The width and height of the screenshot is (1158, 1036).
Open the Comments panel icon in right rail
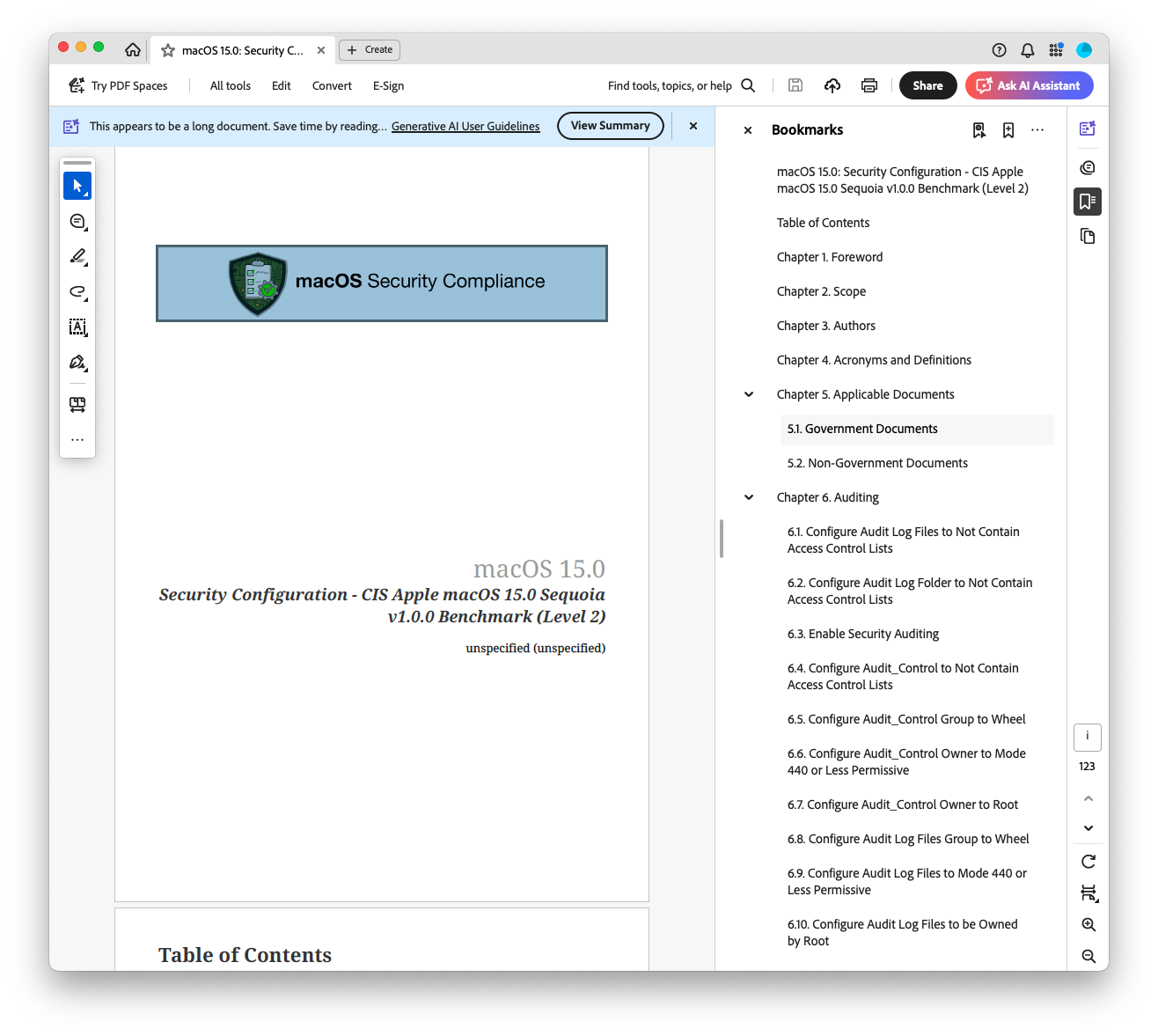pyautogui.click(x=1088, y=167)
